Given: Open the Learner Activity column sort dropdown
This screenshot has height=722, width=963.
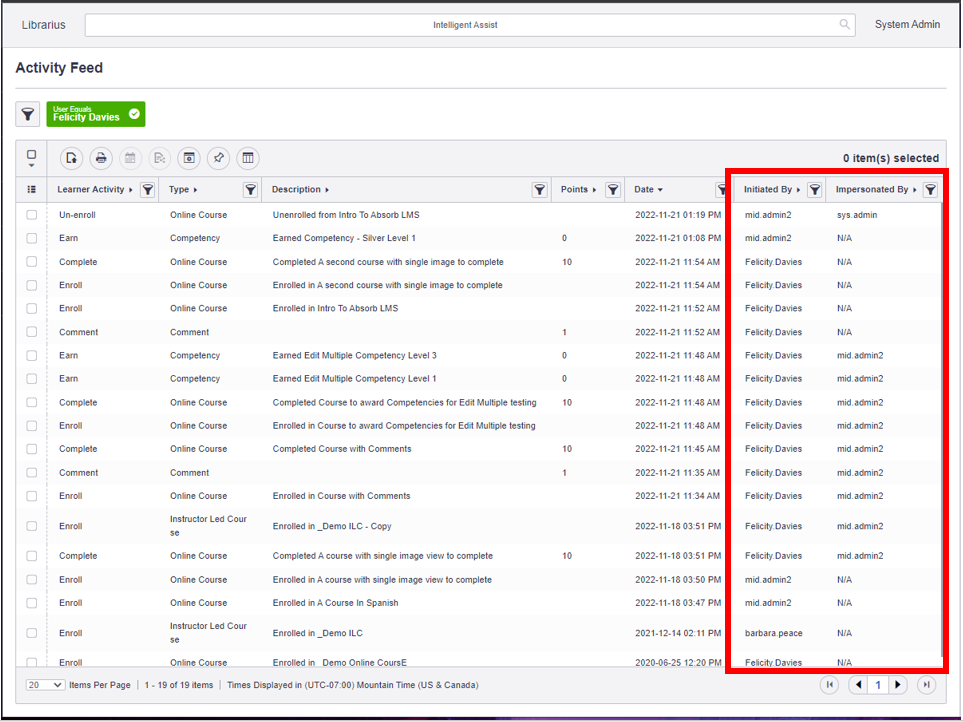Looking at the screenshot, I should (130, 189).
